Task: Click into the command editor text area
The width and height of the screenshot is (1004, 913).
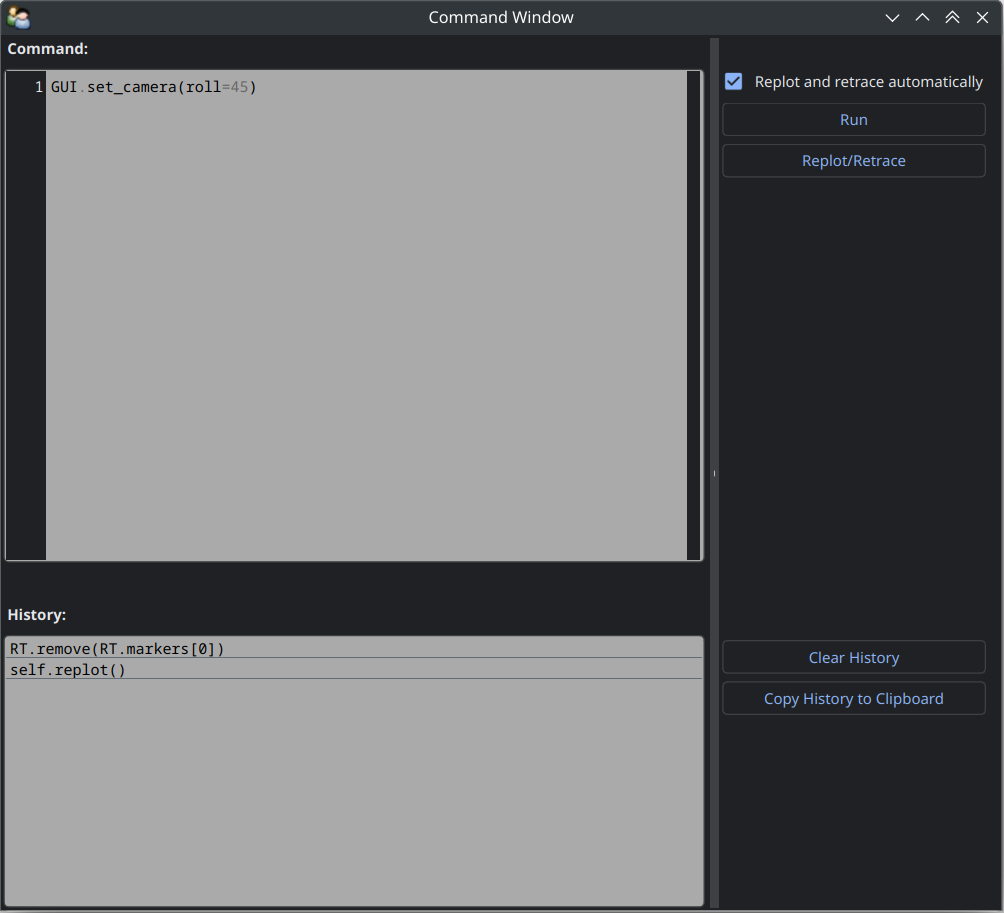Action: [x=366, y=316]
